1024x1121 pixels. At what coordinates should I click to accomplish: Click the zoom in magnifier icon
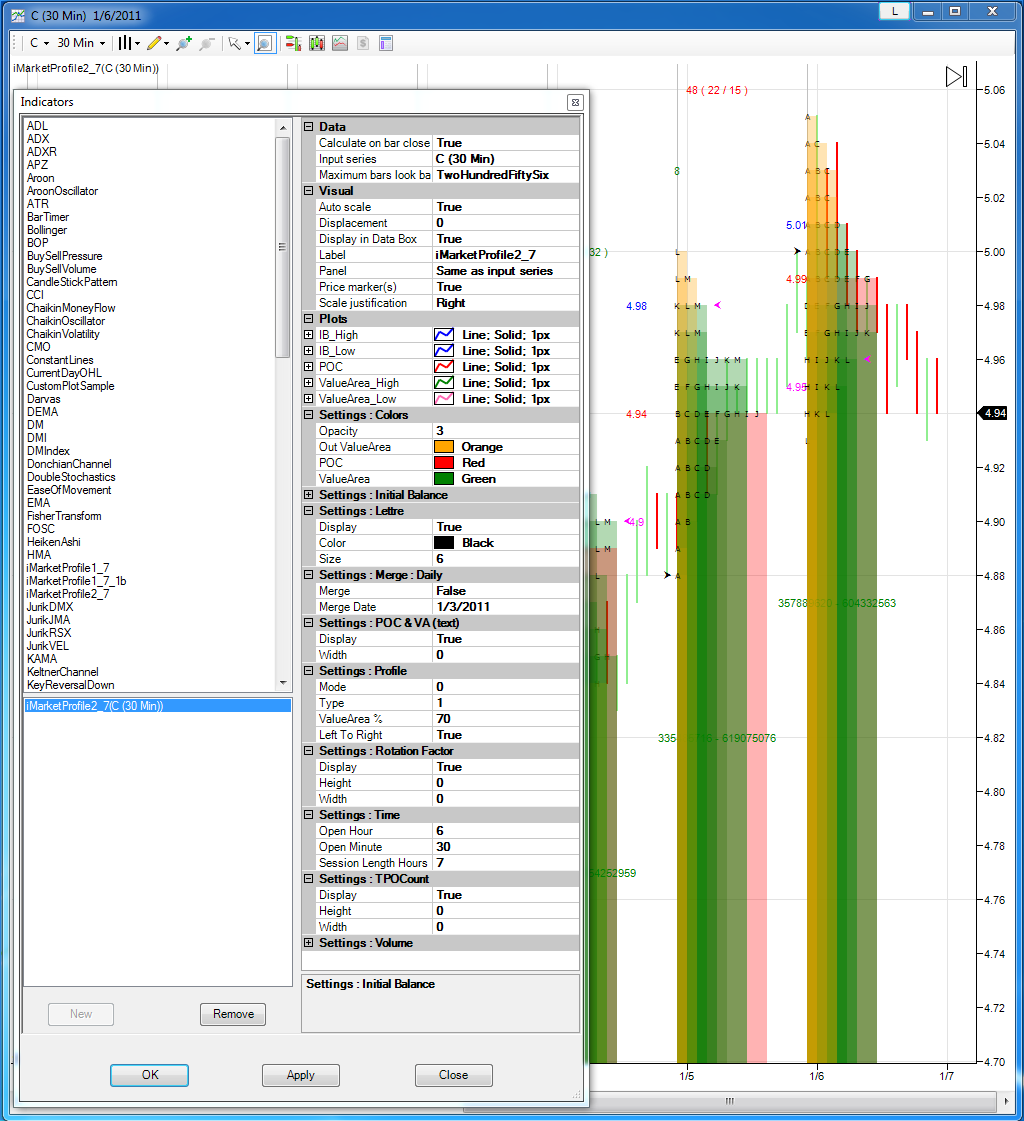[x=183, y=43]
